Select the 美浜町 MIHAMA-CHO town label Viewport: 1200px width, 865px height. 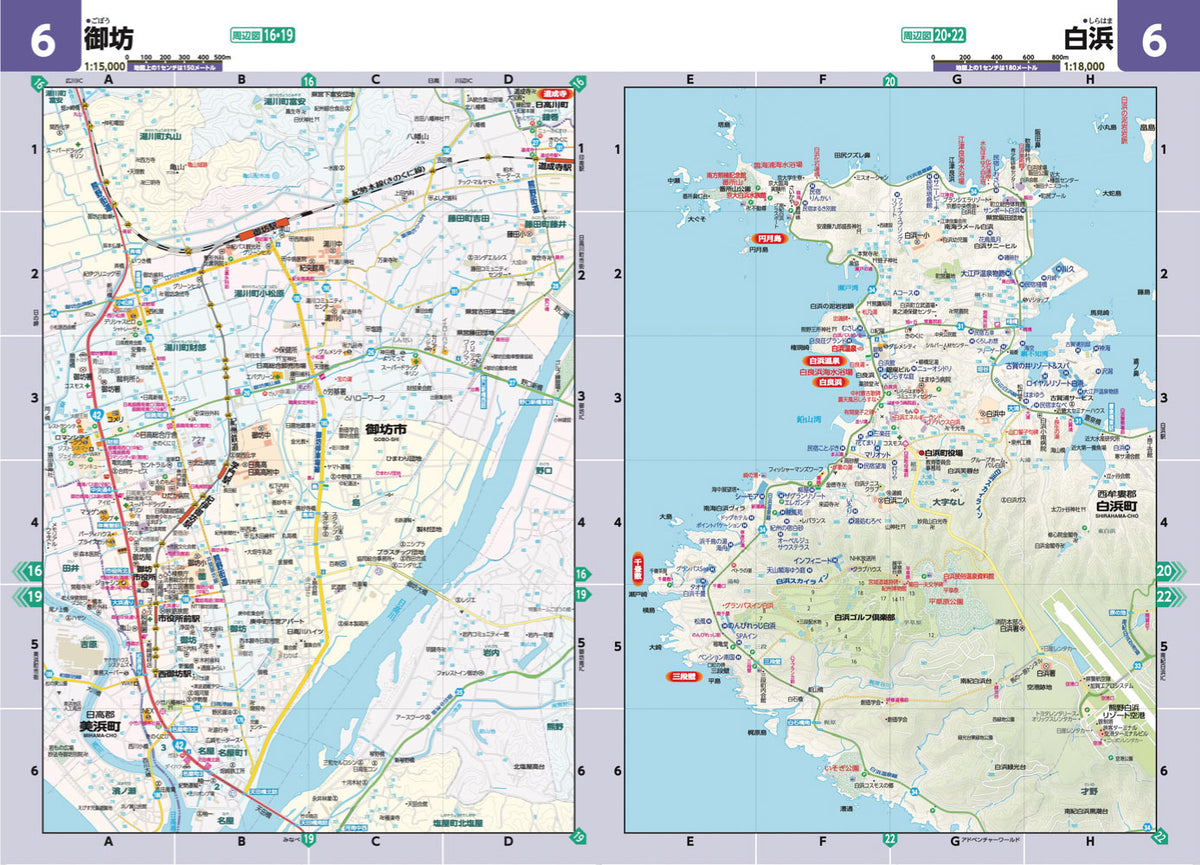click(101, 729)
